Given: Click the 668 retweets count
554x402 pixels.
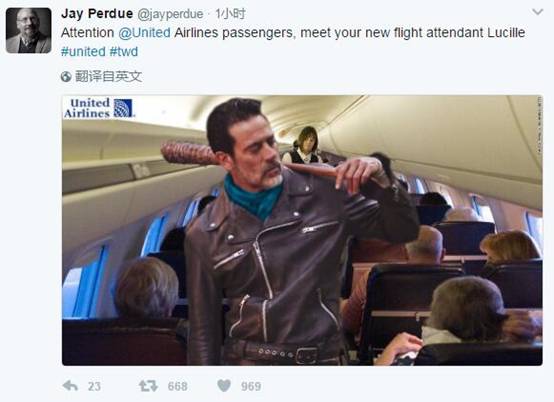Looking at the screenshot, I should click(x=178, y=386).
